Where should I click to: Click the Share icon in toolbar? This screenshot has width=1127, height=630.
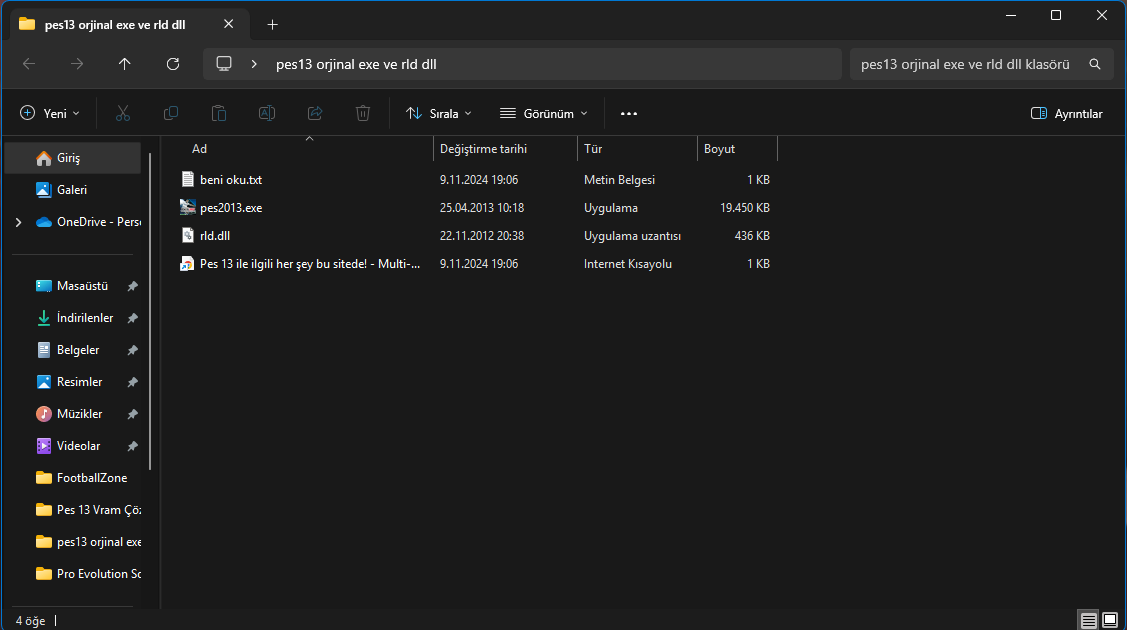click(315, 114)
